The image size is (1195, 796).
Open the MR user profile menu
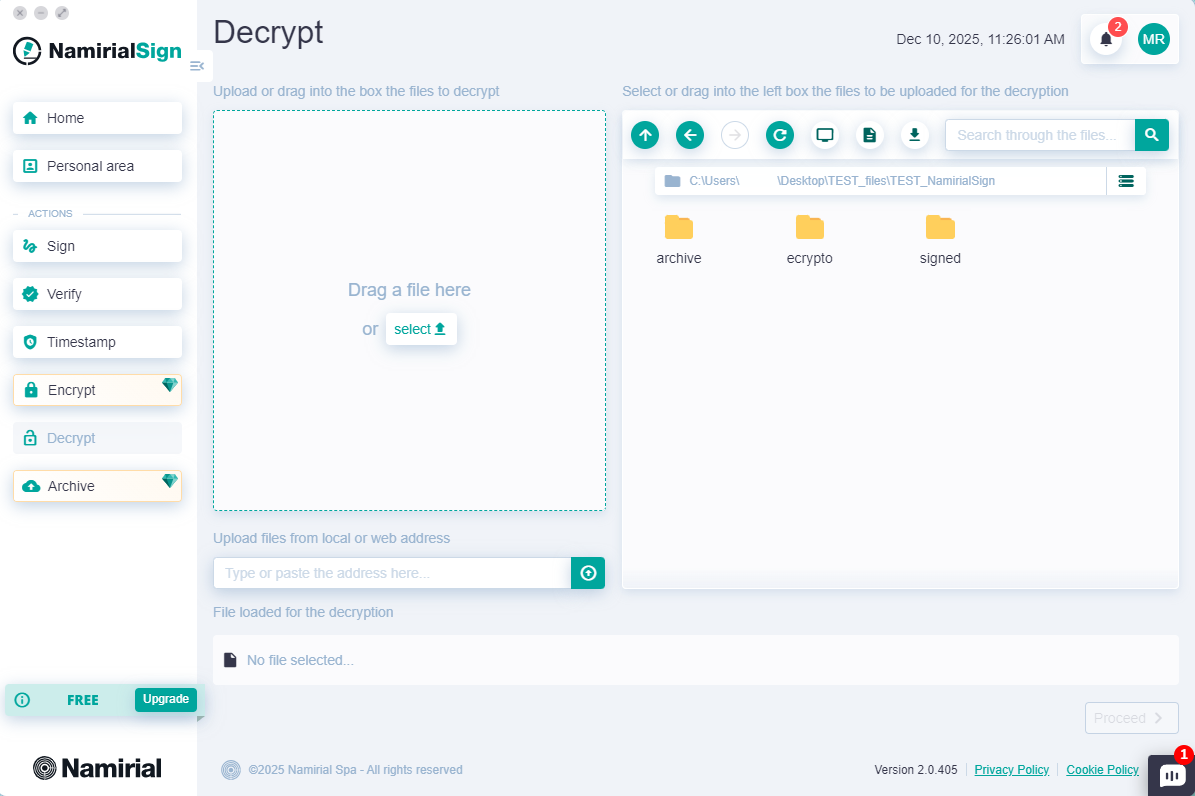[1153, 39]
